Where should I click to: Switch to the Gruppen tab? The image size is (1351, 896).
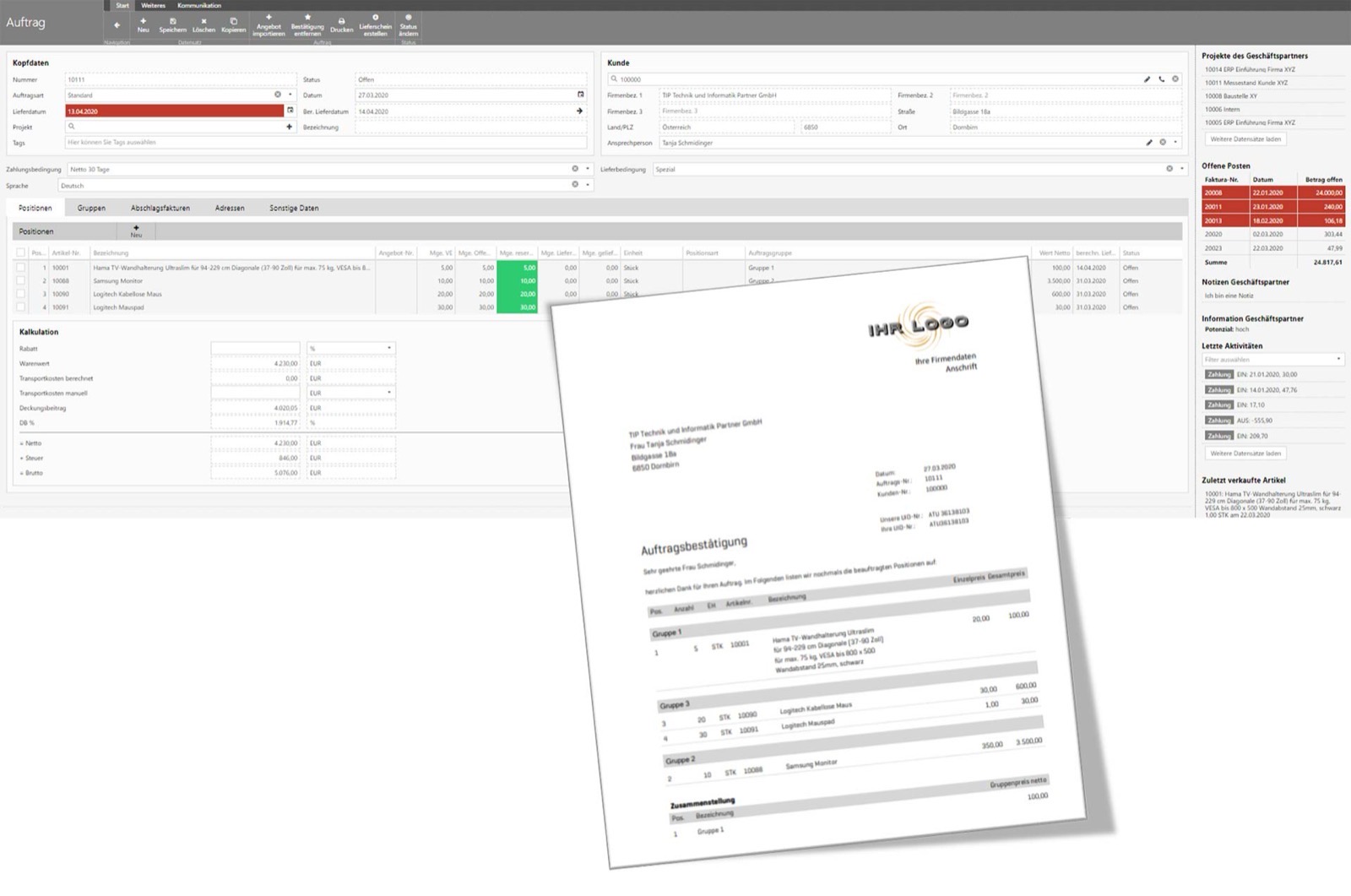tap(91, 208)
